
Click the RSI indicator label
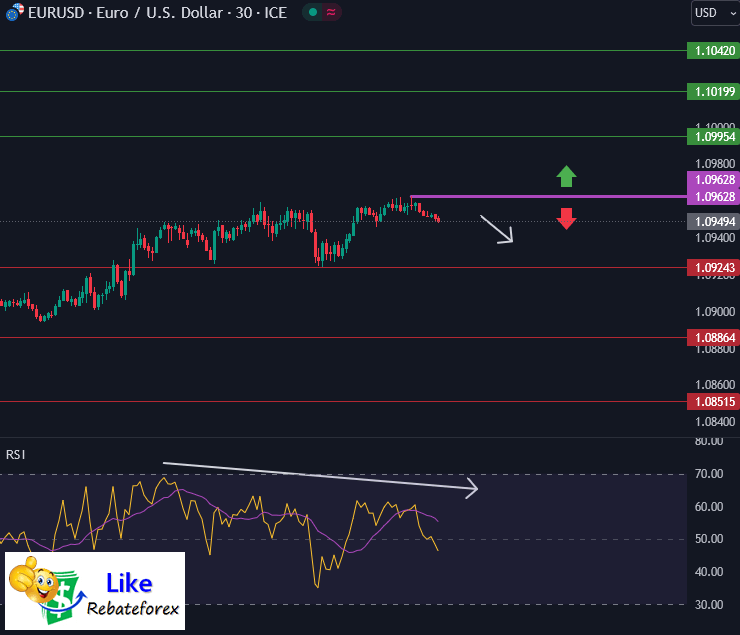point(16,454)
